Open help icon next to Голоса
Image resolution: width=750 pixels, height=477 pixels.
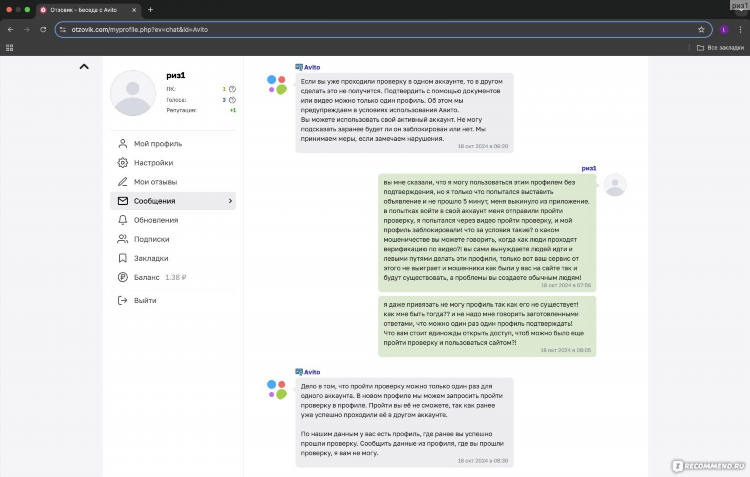coord(232,100)
